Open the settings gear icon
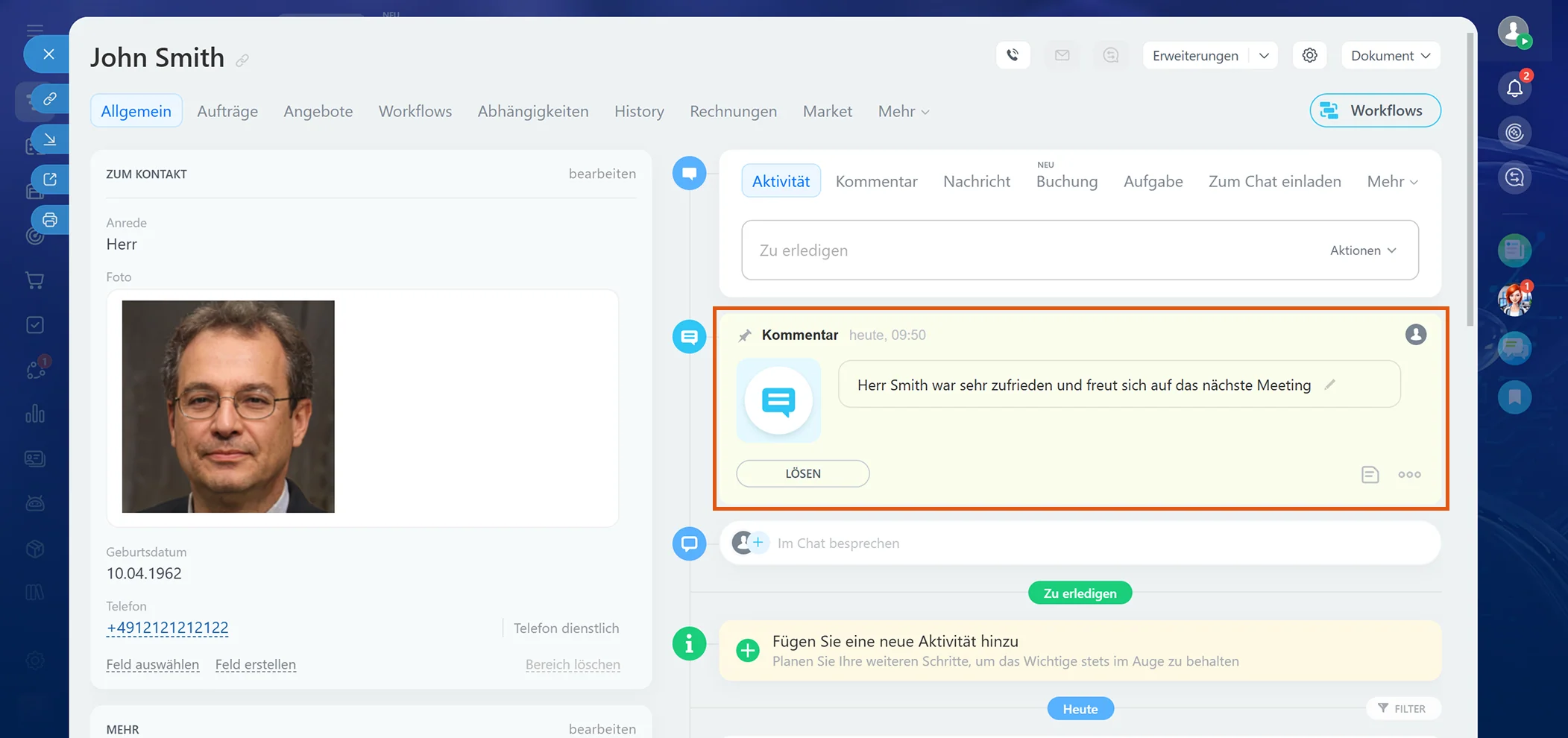The height and width of the screenshot is (738, 1568). point(1309,55)
